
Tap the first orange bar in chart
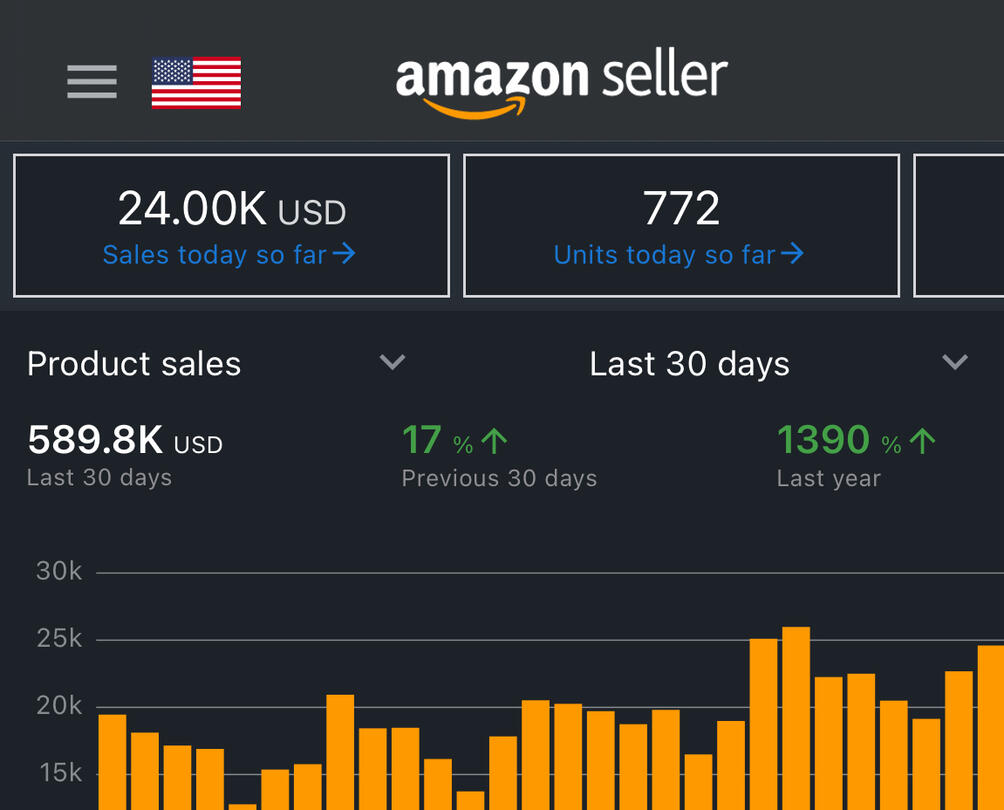112,761
